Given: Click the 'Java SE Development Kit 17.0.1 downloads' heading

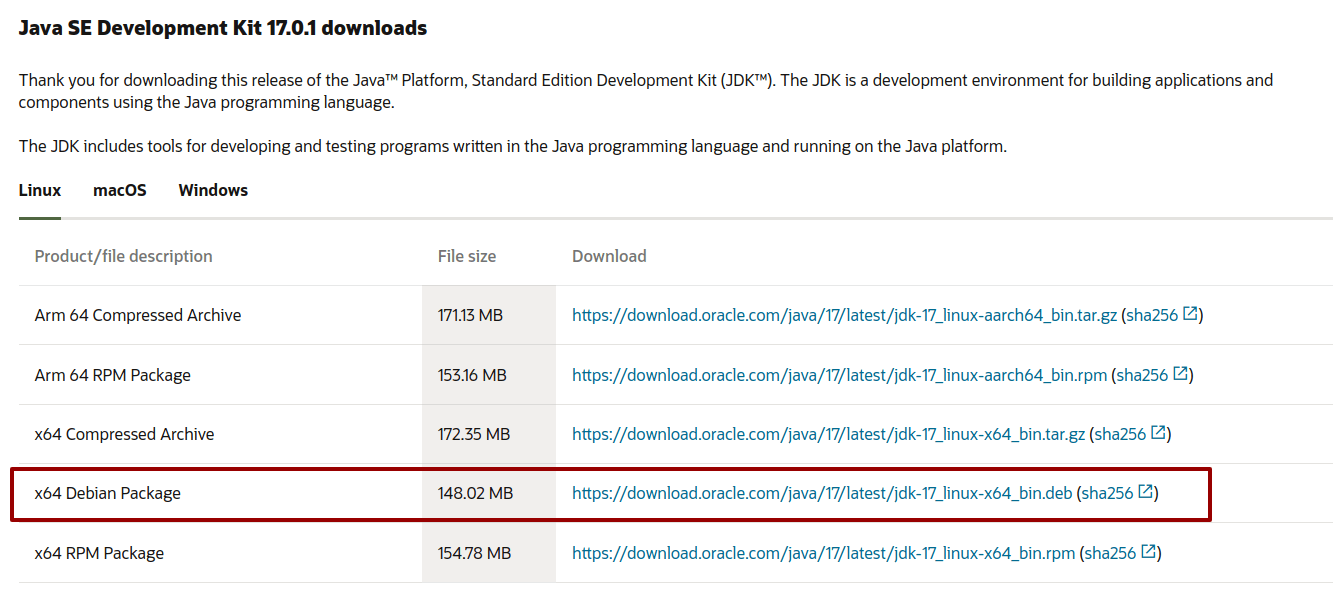Looking at the screenshot, I should (x=223, y=28).
